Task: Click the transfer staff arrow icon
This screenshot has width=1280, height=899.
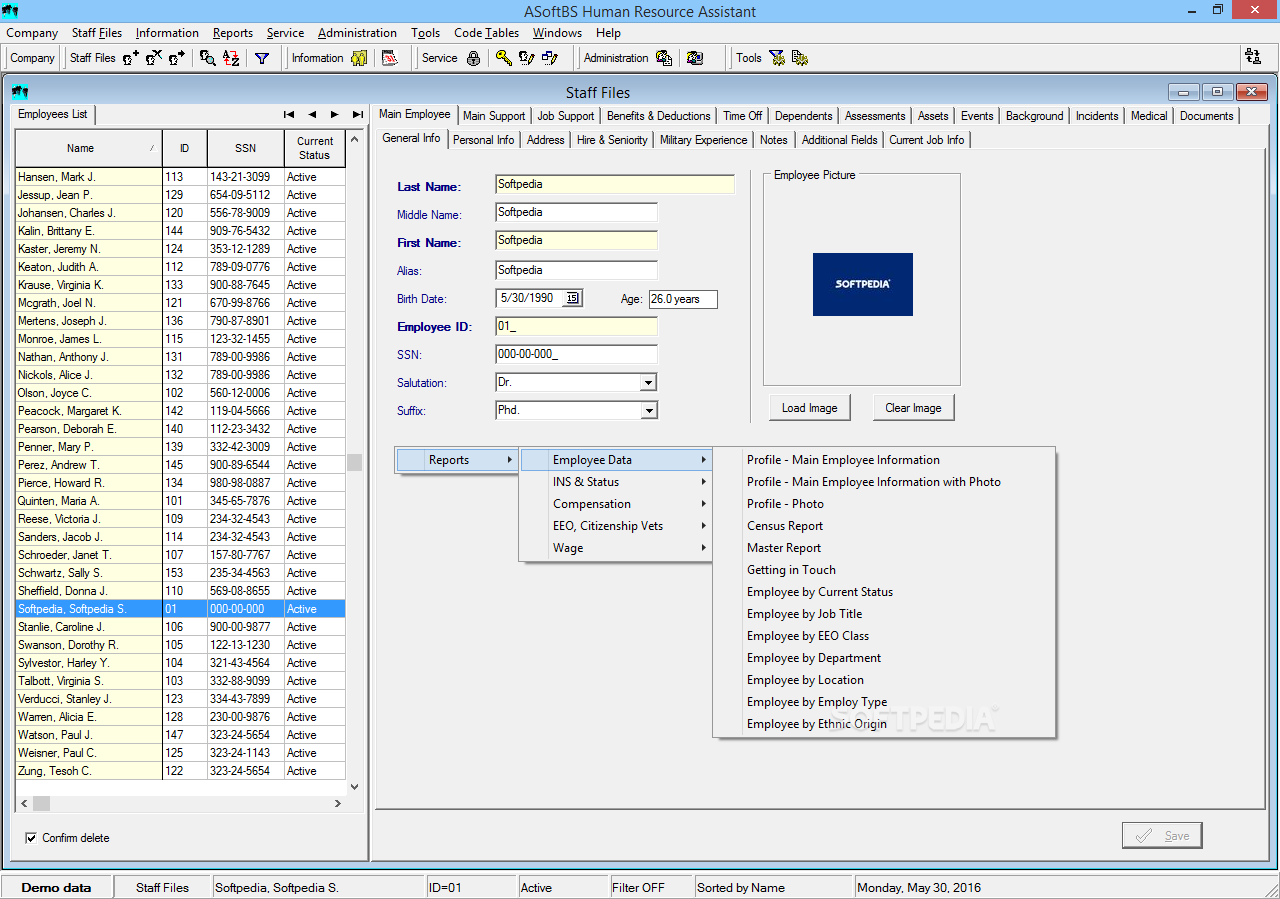Action: 177,58
